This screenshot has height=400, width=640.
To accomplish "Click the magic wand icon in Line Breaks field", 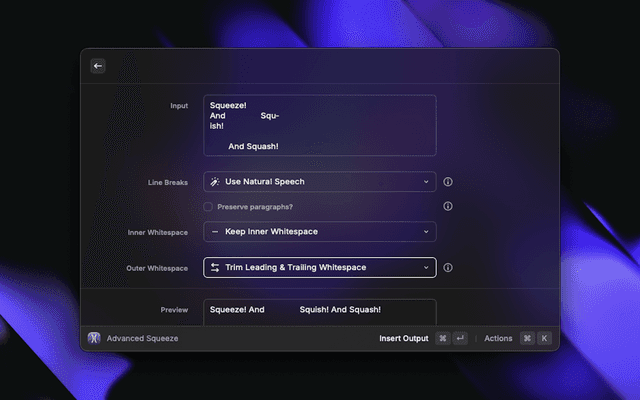I will [x=215, y=182].
